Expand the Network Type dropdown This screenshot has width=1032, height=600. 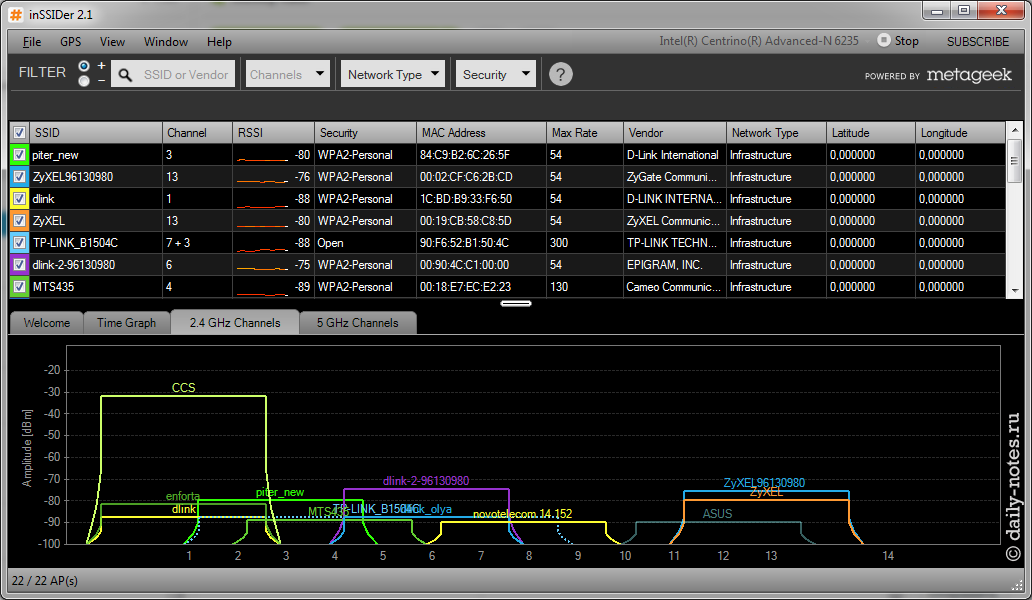[394, 74]
